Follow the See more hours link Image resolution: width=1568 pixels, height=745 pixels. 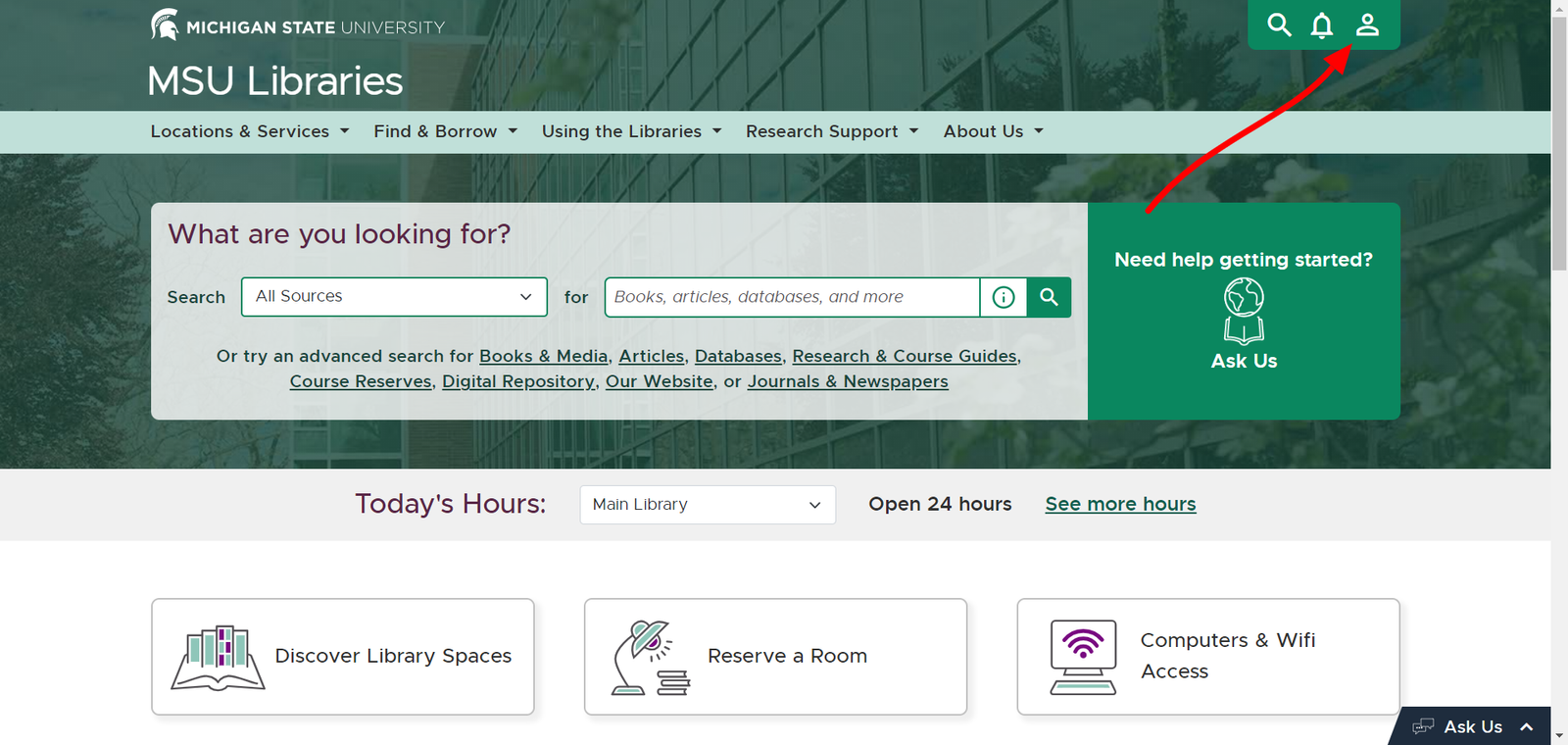pos(1120,504)
